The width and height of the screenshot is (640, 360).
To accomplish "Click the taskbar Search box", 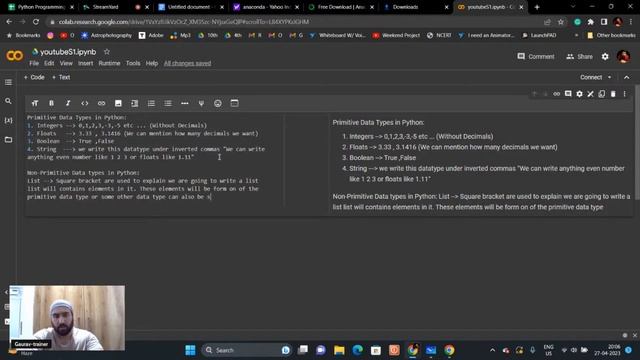I will click(246, 350).
